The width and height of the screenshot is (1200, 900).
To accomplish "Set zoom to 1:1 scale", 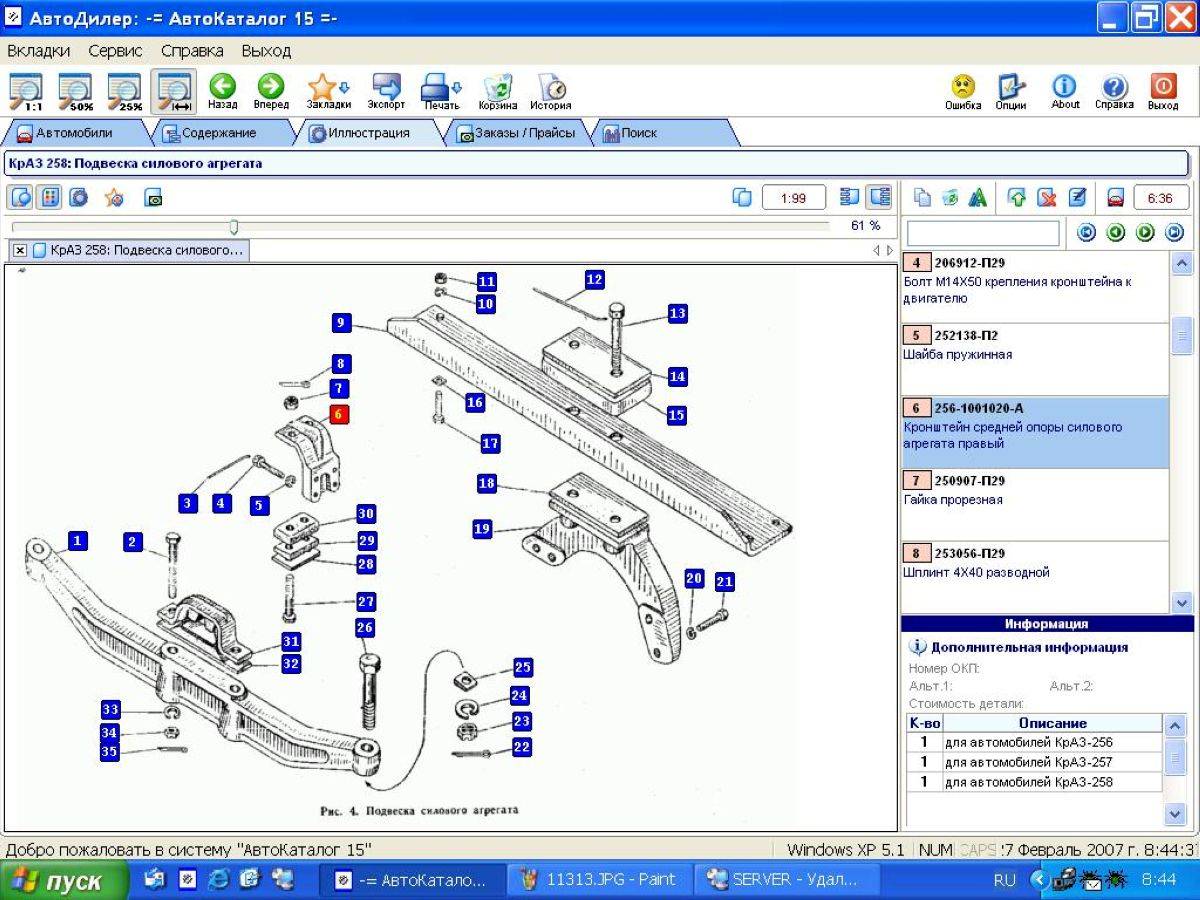I will click(x=28, y=90).
